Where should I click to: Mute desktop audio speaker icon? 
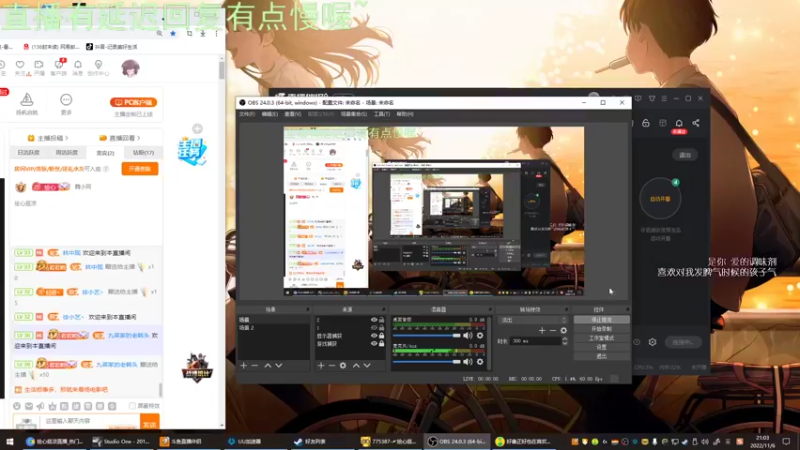[467, 335]
